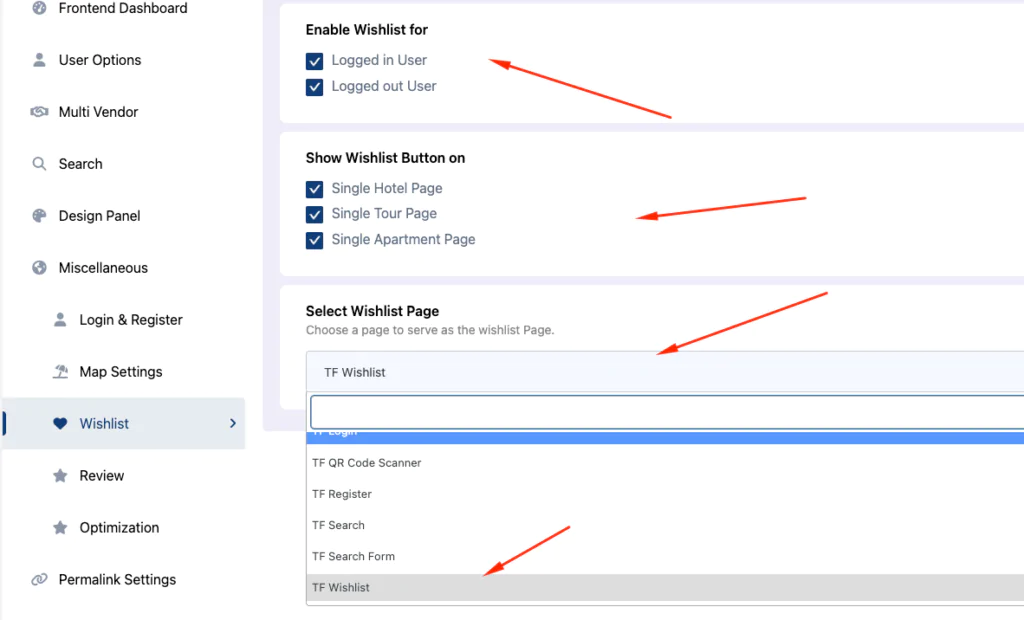
Task: Open Login & Register submenu item
Action: [x=131, y=319]
